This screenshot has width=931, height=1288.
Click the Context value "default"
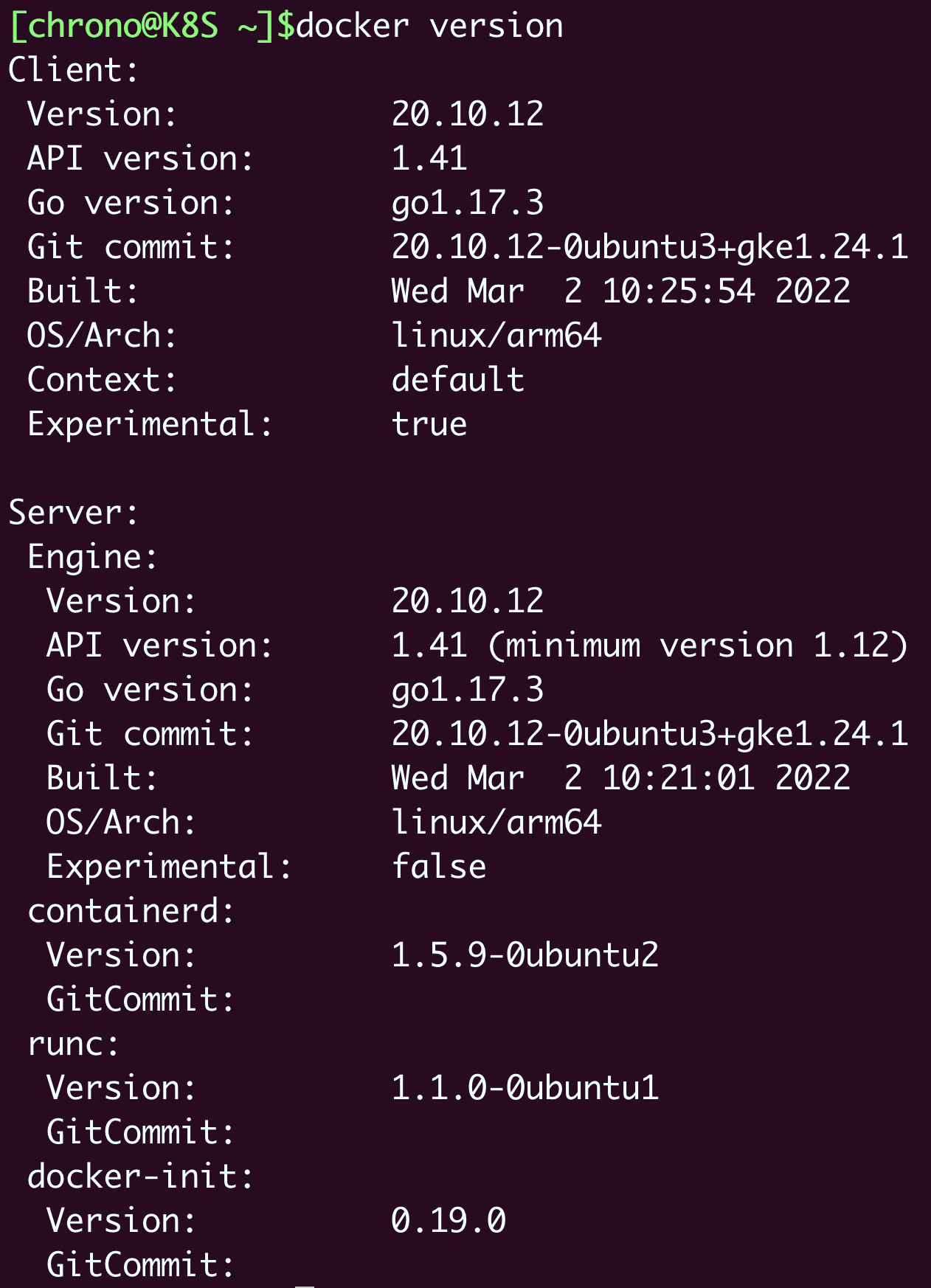[457, 381]
